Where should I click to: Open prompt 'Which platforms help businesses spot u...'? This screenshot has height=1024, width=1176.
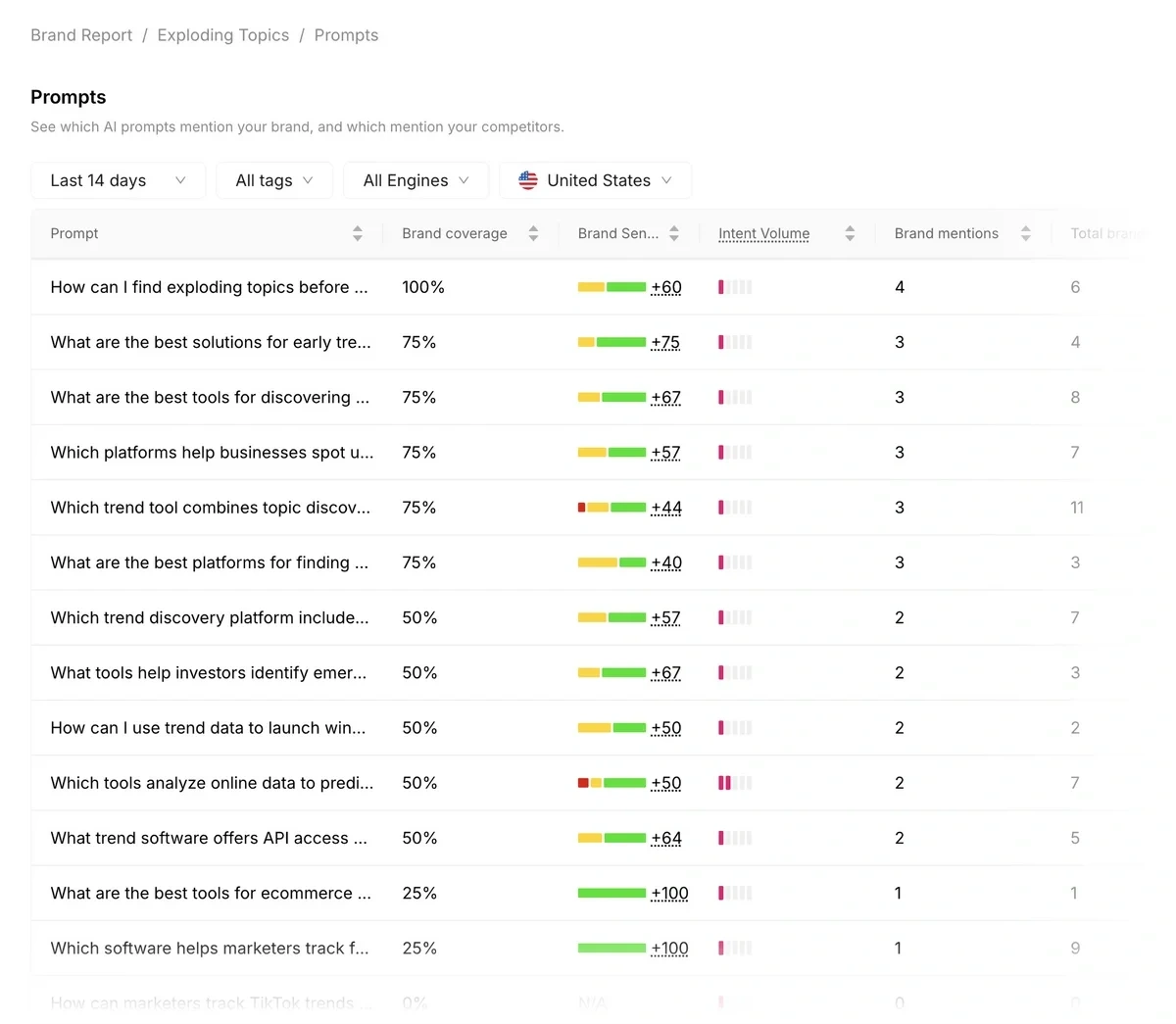click(212, 452)
